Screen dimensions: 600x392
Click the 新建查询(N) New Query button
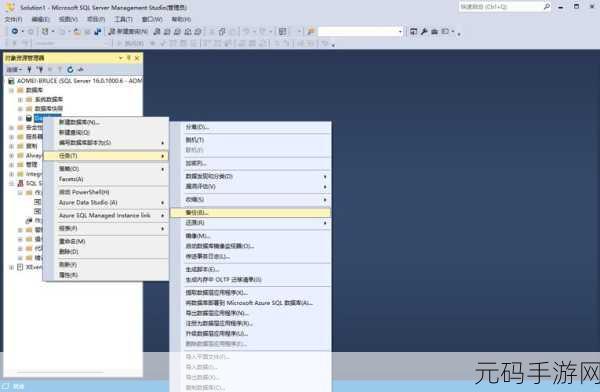click(128, 31)
